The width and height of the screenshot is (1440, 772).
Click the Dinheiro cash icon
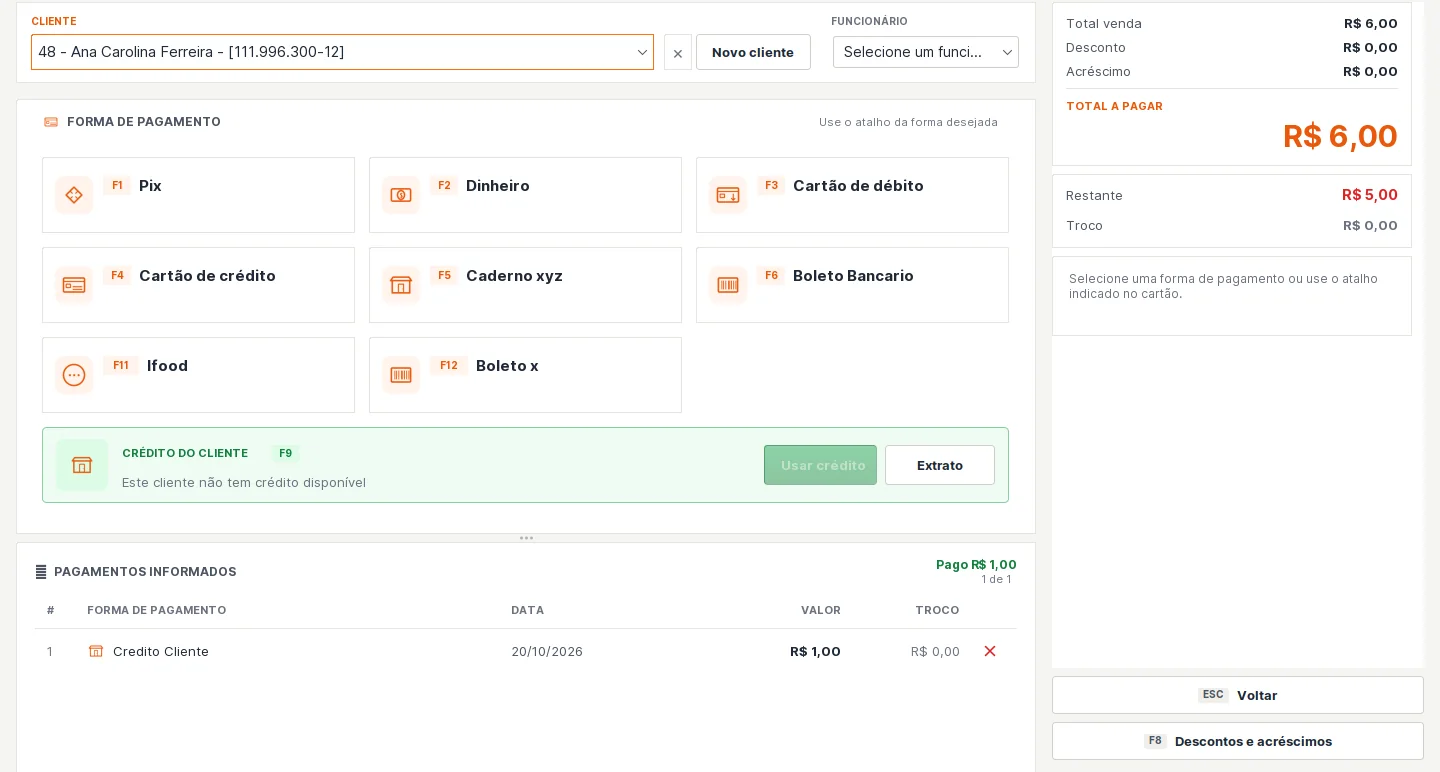click(401, 195)
